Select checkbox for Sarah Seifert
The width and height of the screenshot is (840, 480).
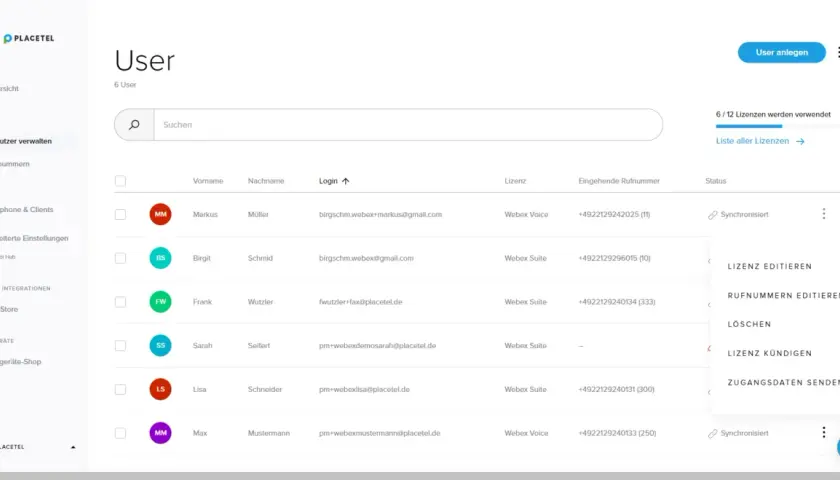point(121,346)
